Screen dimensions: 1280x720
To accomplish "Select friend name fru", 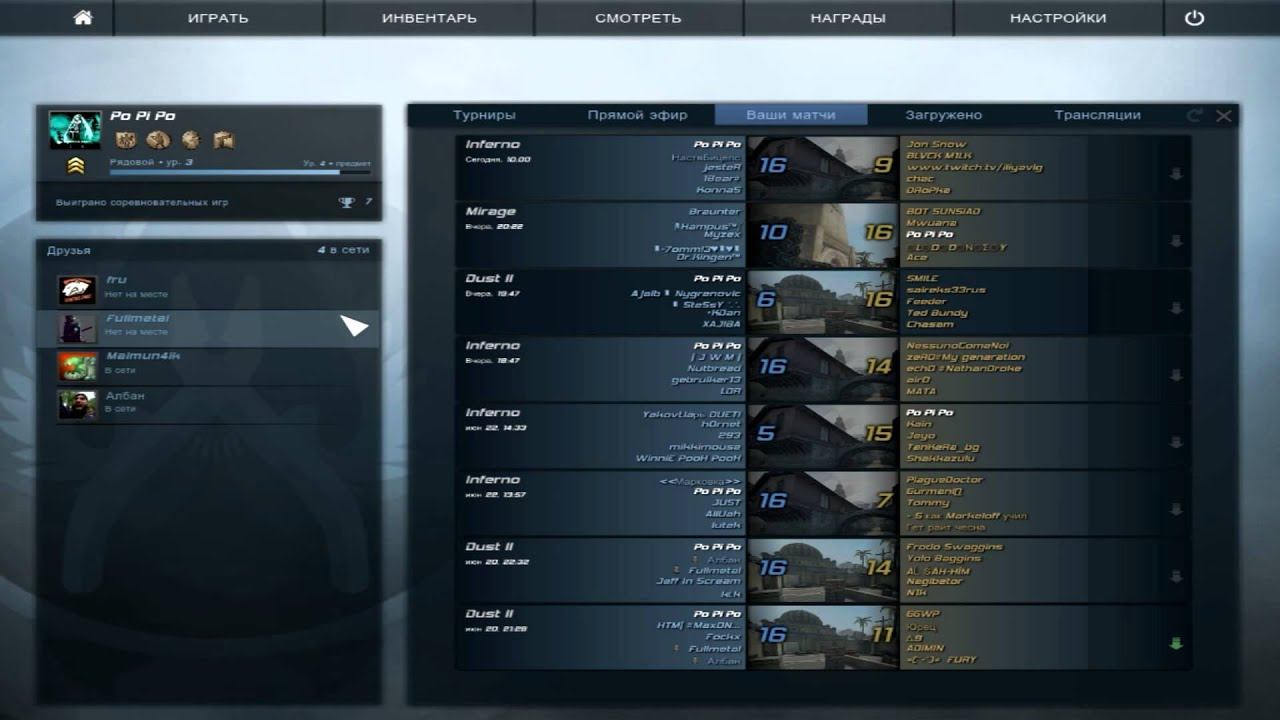I will pyautogui.click(x=115, y=280).
